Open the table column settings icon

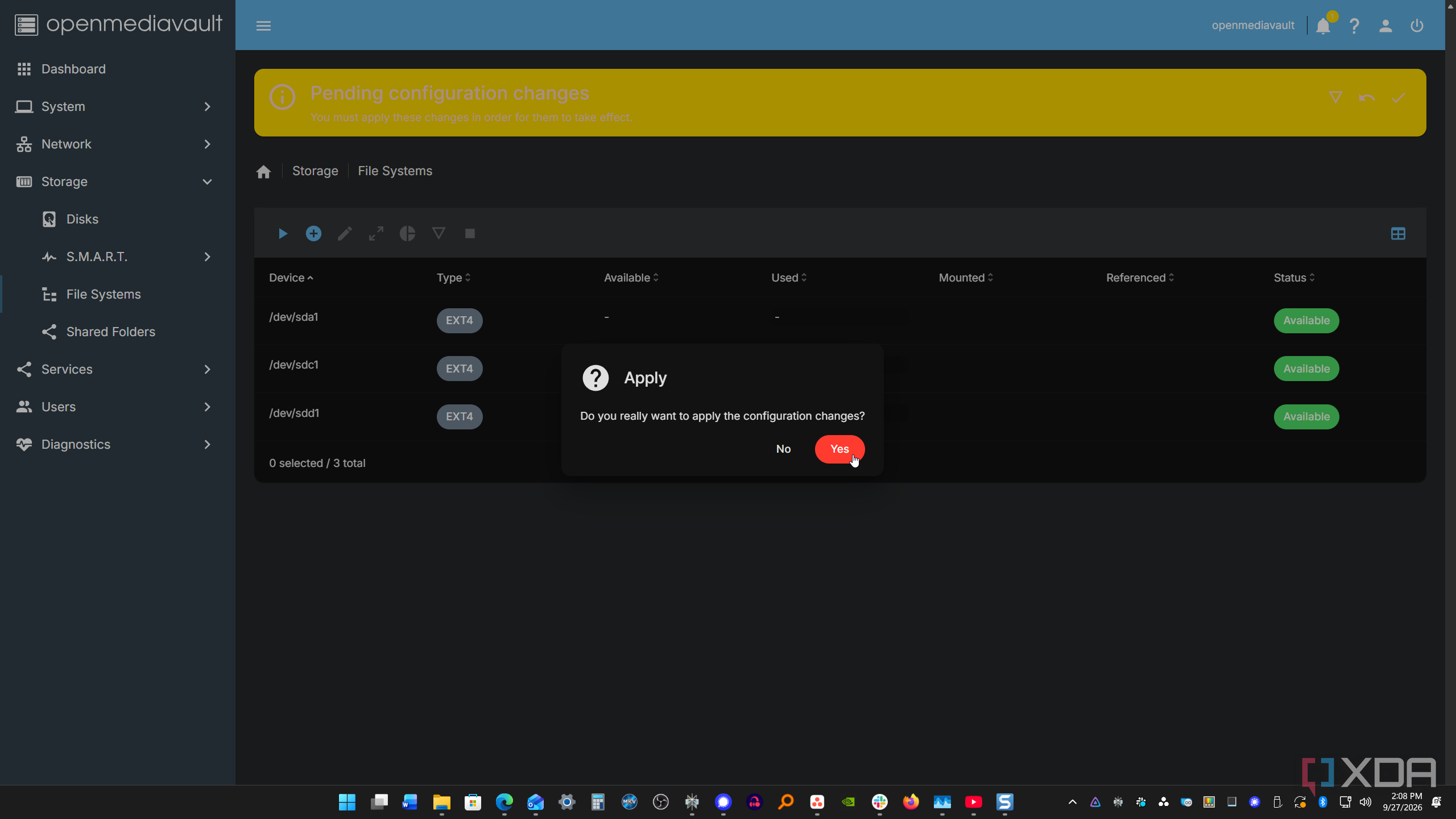(1398, 234)
